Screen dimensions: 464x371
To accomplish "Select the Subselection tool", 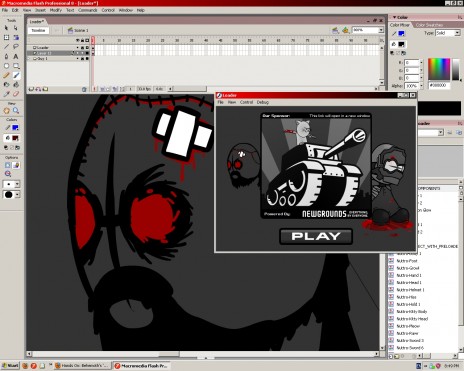I will 16,28.
